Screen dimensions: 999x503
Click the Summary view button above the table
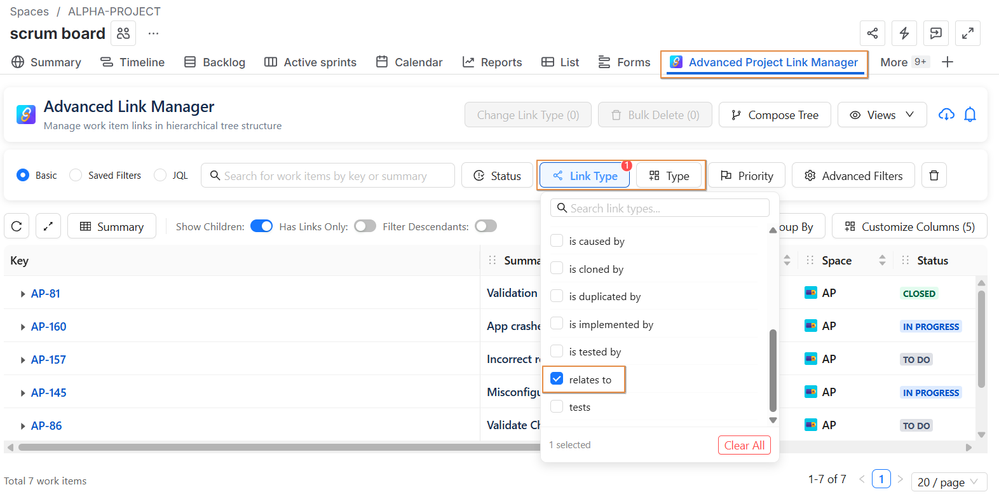[111, 226]
